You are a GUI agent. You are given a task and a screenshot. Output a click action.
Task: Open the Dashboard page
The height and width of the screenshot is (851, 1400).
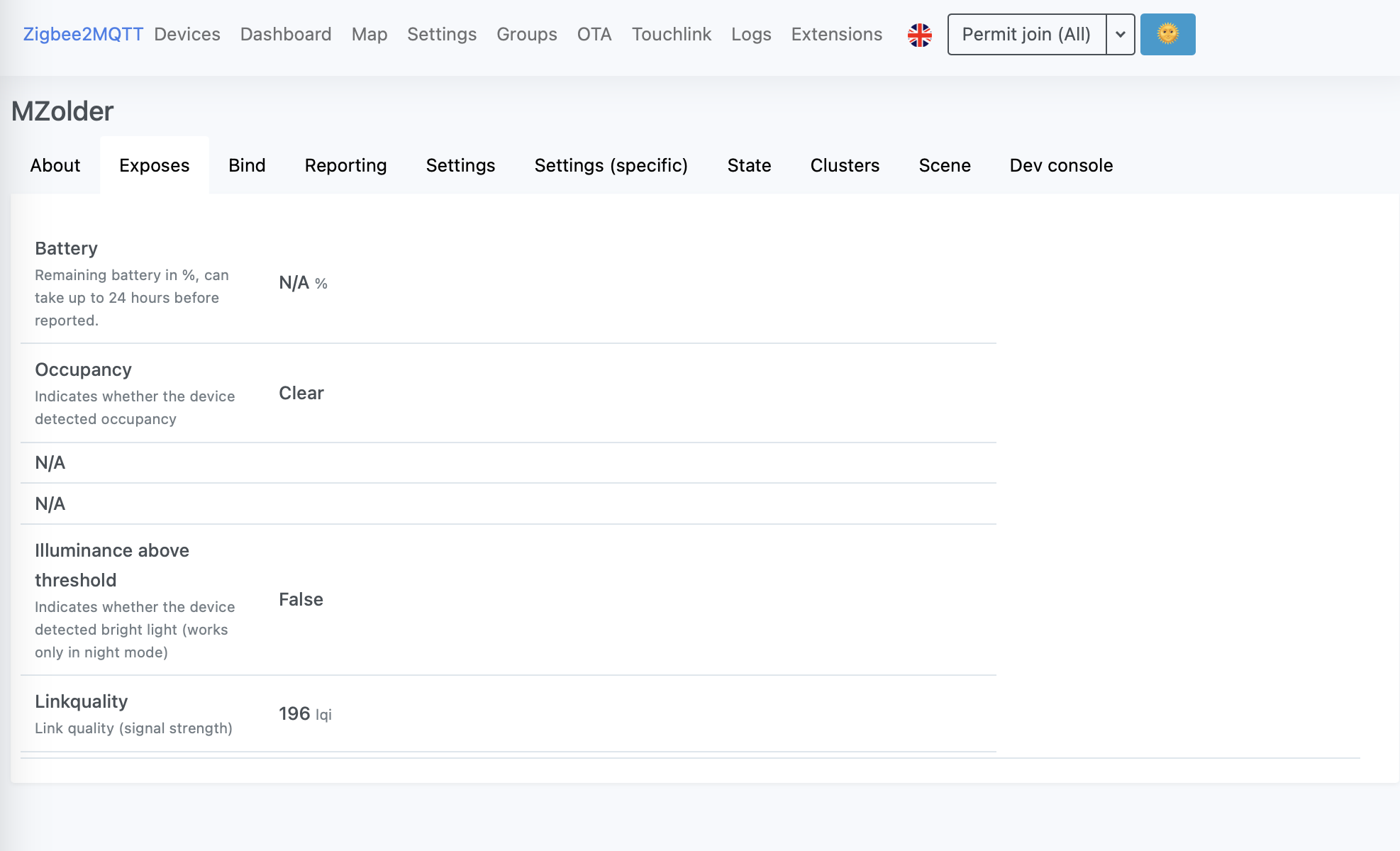click(x=285, y=34)
